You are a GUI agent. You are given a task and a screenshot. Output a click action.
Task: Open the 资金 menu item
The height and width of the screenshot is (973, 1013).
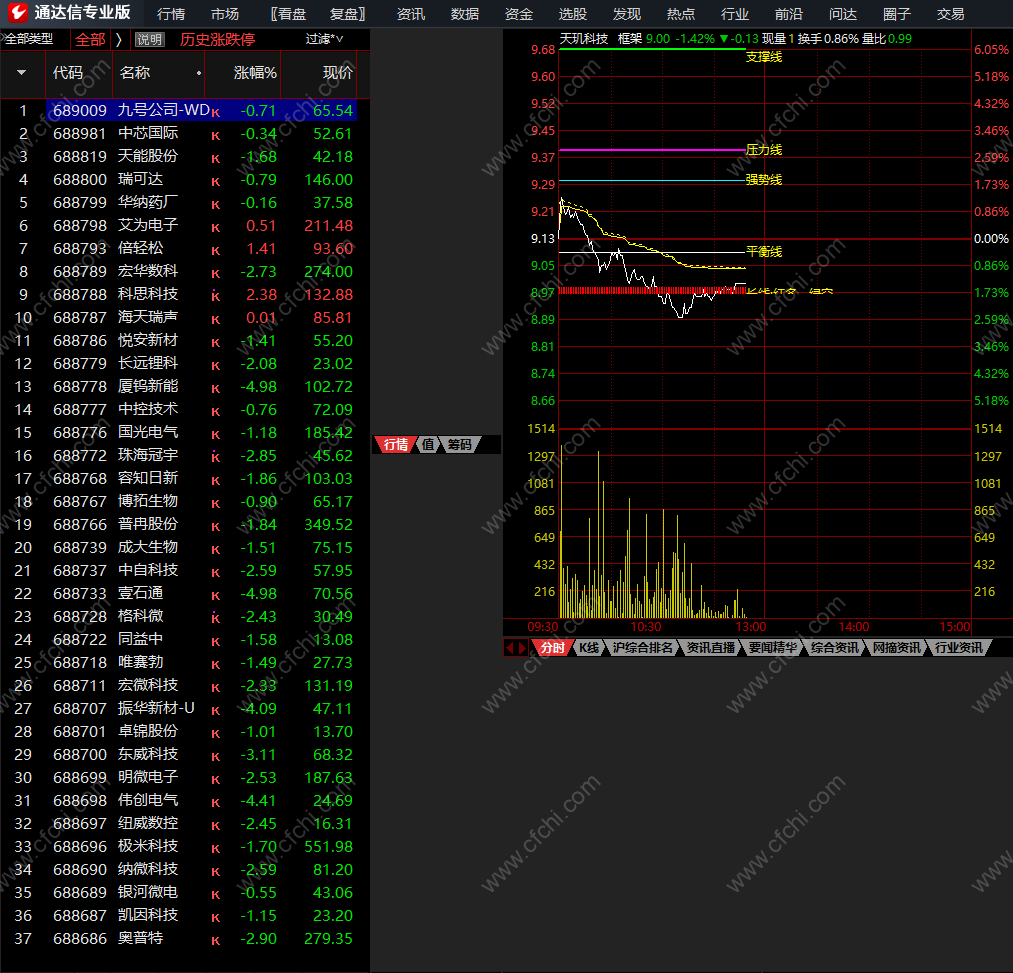pos(519,14)
